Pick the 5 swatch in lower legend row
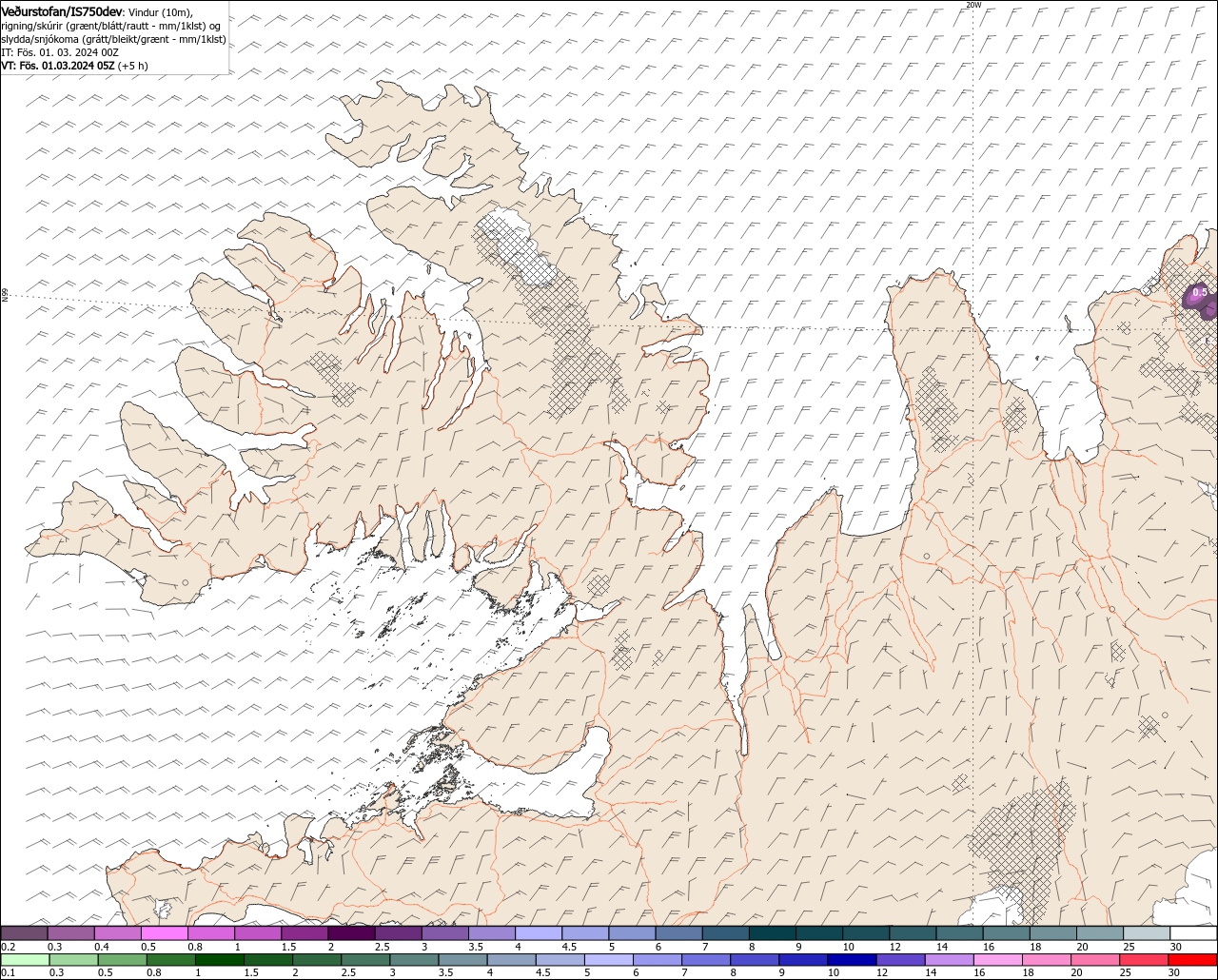The image size is (1218, 980). point(609,959)
